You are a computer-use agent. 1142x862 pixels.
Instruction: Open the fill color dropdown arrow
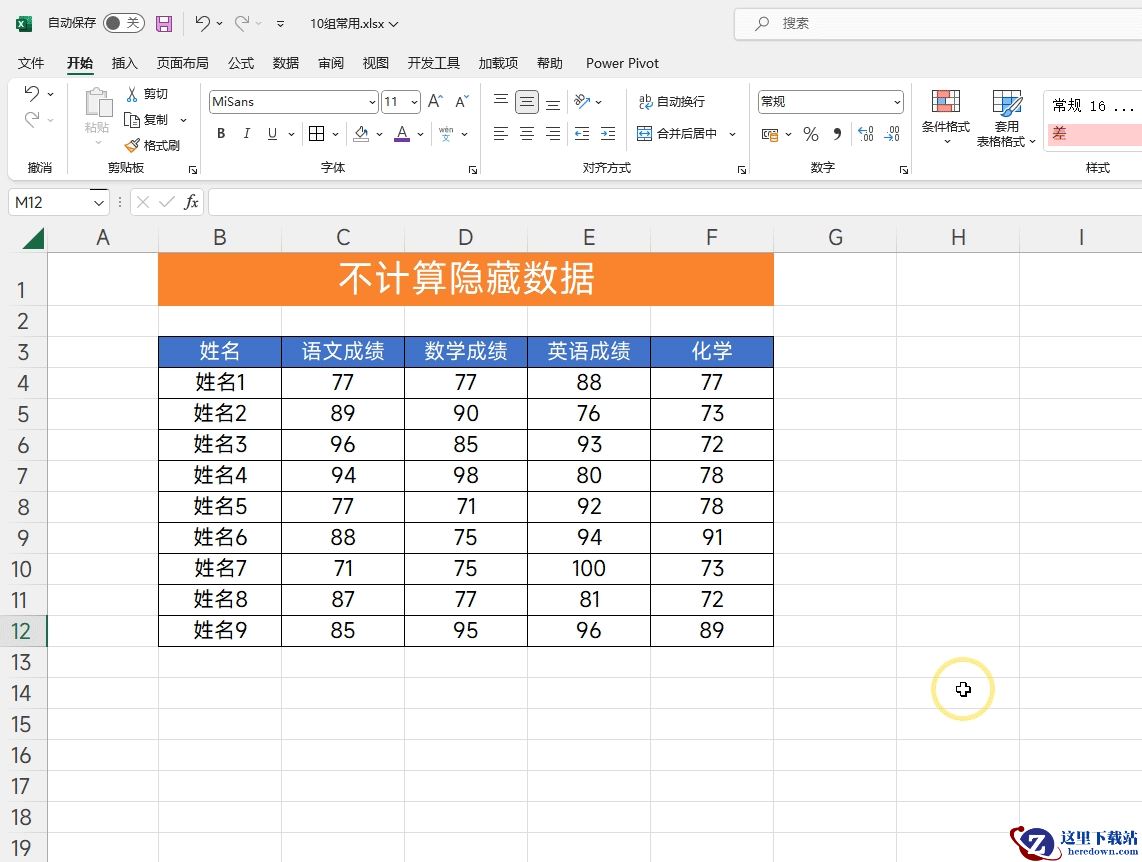pyautogui.click(x=379, y=134)
